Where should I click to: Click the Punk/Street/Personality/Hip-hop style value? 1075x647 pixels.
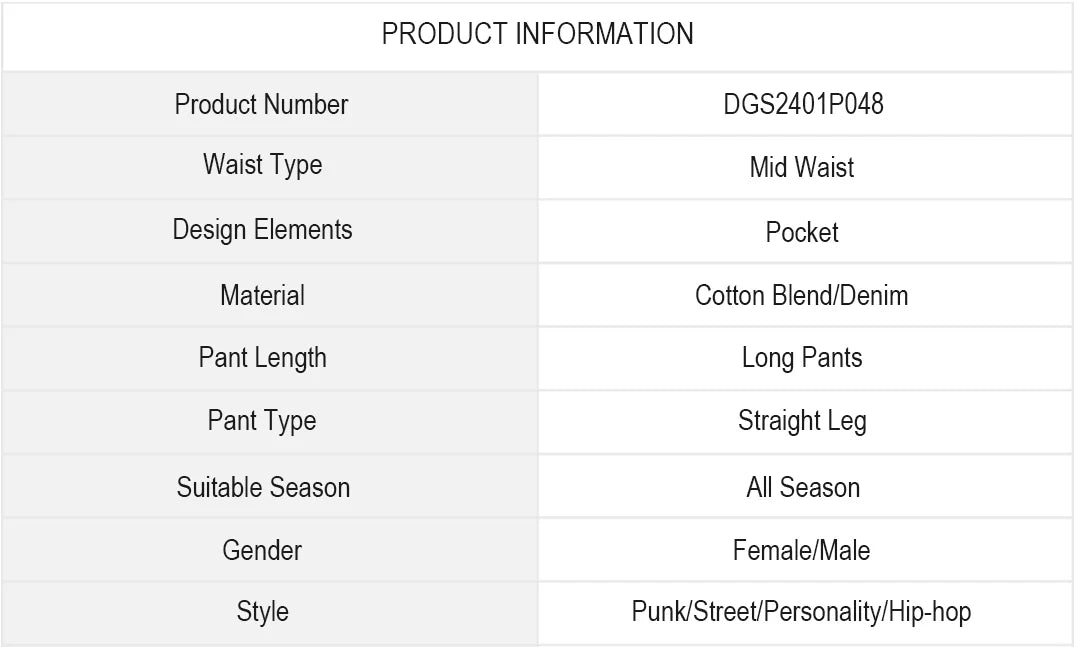tap(801, 611)
